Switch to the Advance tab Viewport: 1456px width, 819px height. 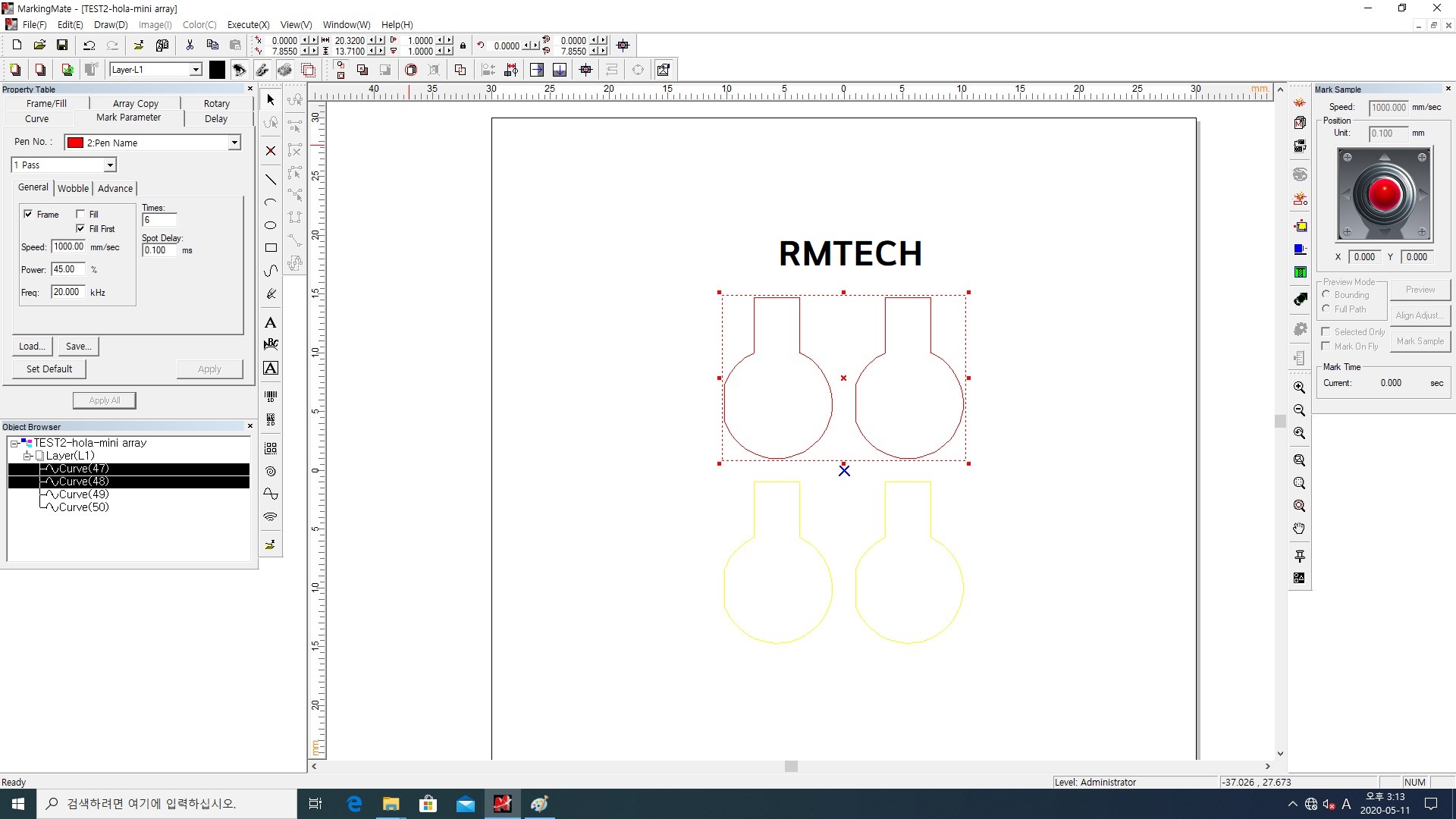(x=115, y=188)
